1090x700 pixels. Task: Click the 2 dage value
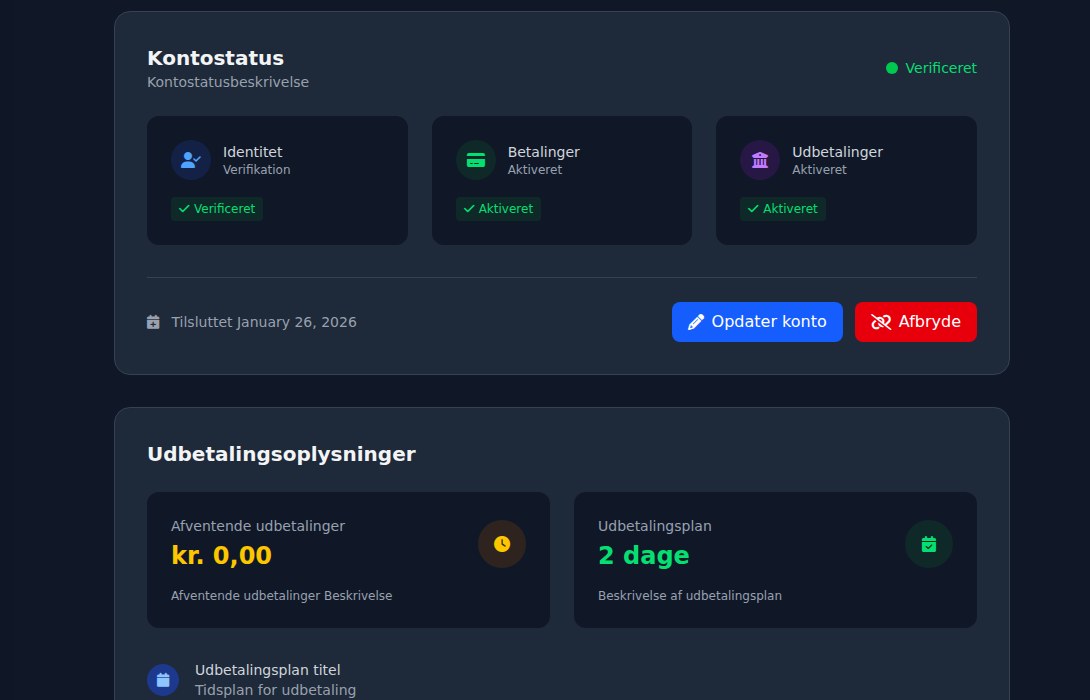click(644, 555)
